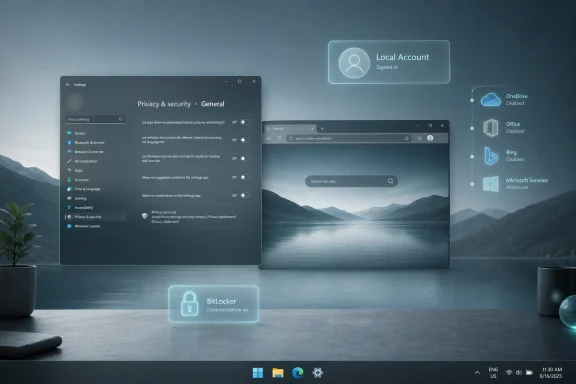This screenshot has height=384, width=576.
Task: Click the Search the web box
Action: [351, 181]
